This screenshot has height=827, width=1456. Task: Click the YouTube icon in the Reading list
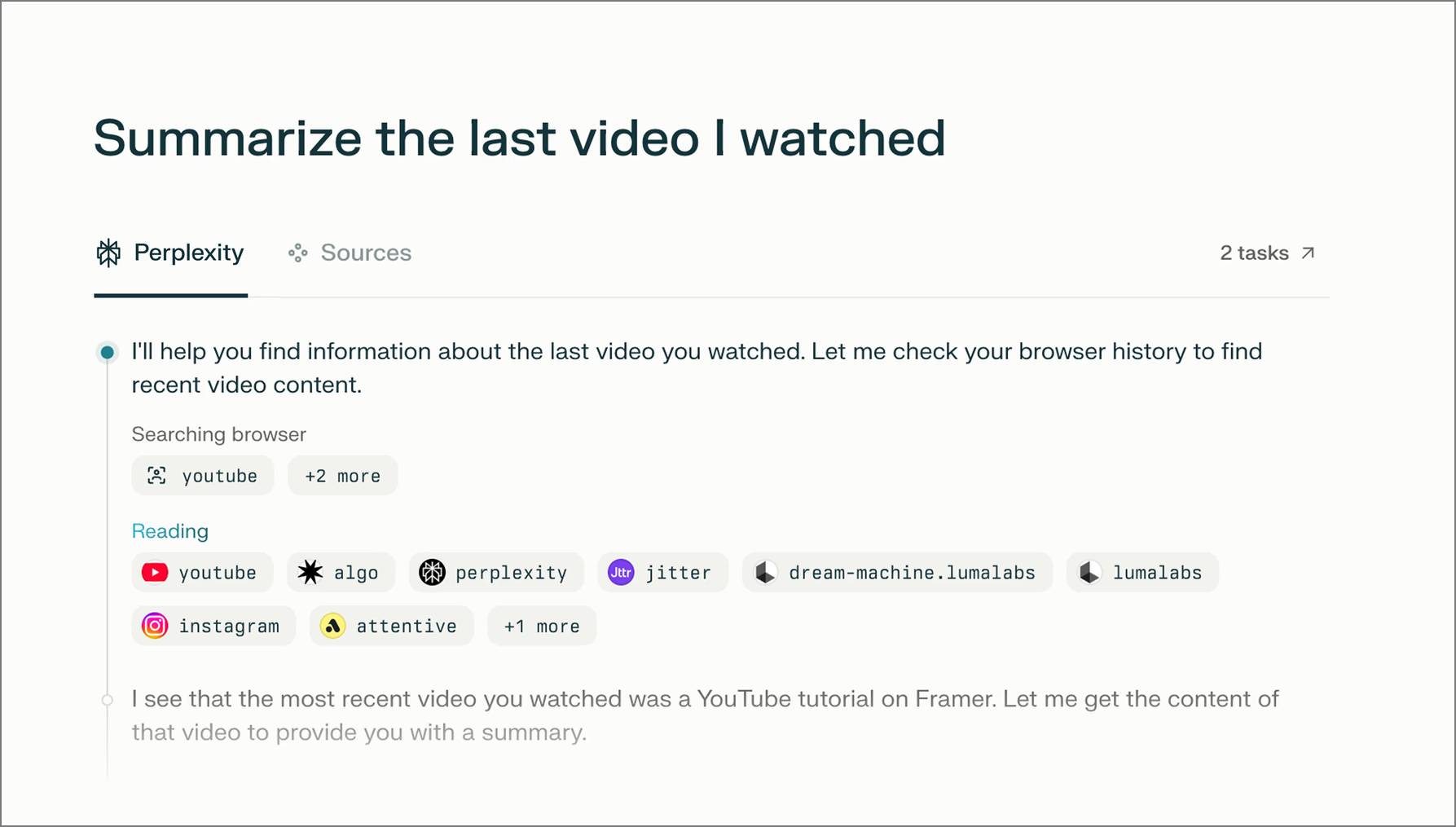point(154,572)
